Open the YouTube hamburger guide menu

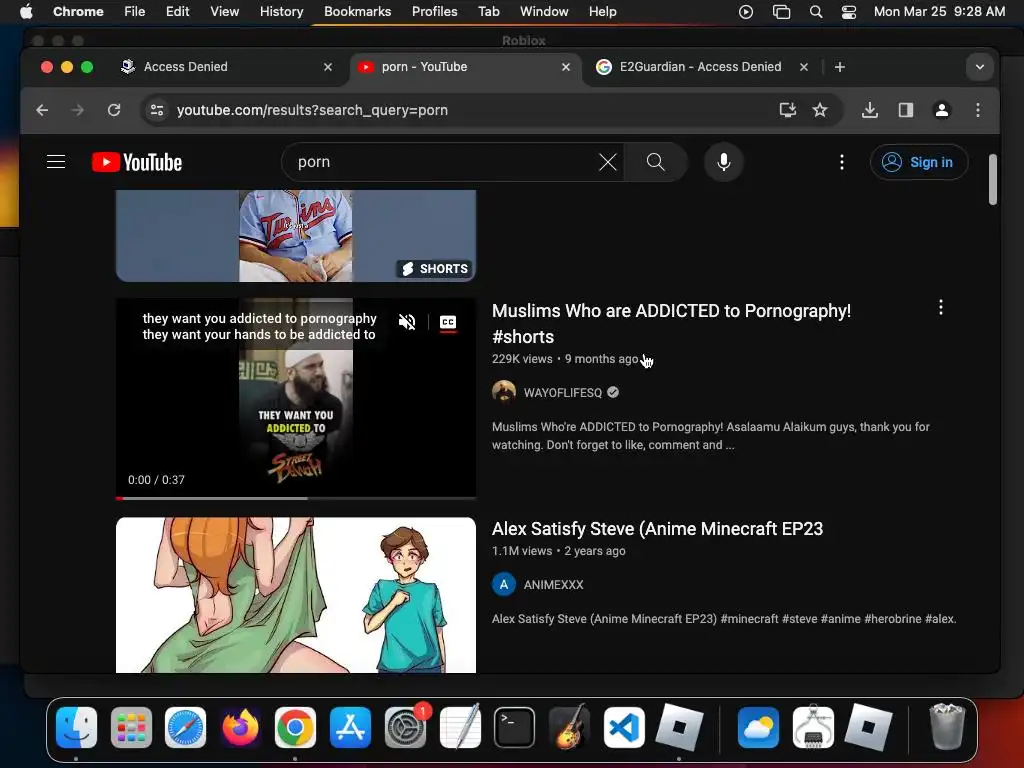point(56,162)
